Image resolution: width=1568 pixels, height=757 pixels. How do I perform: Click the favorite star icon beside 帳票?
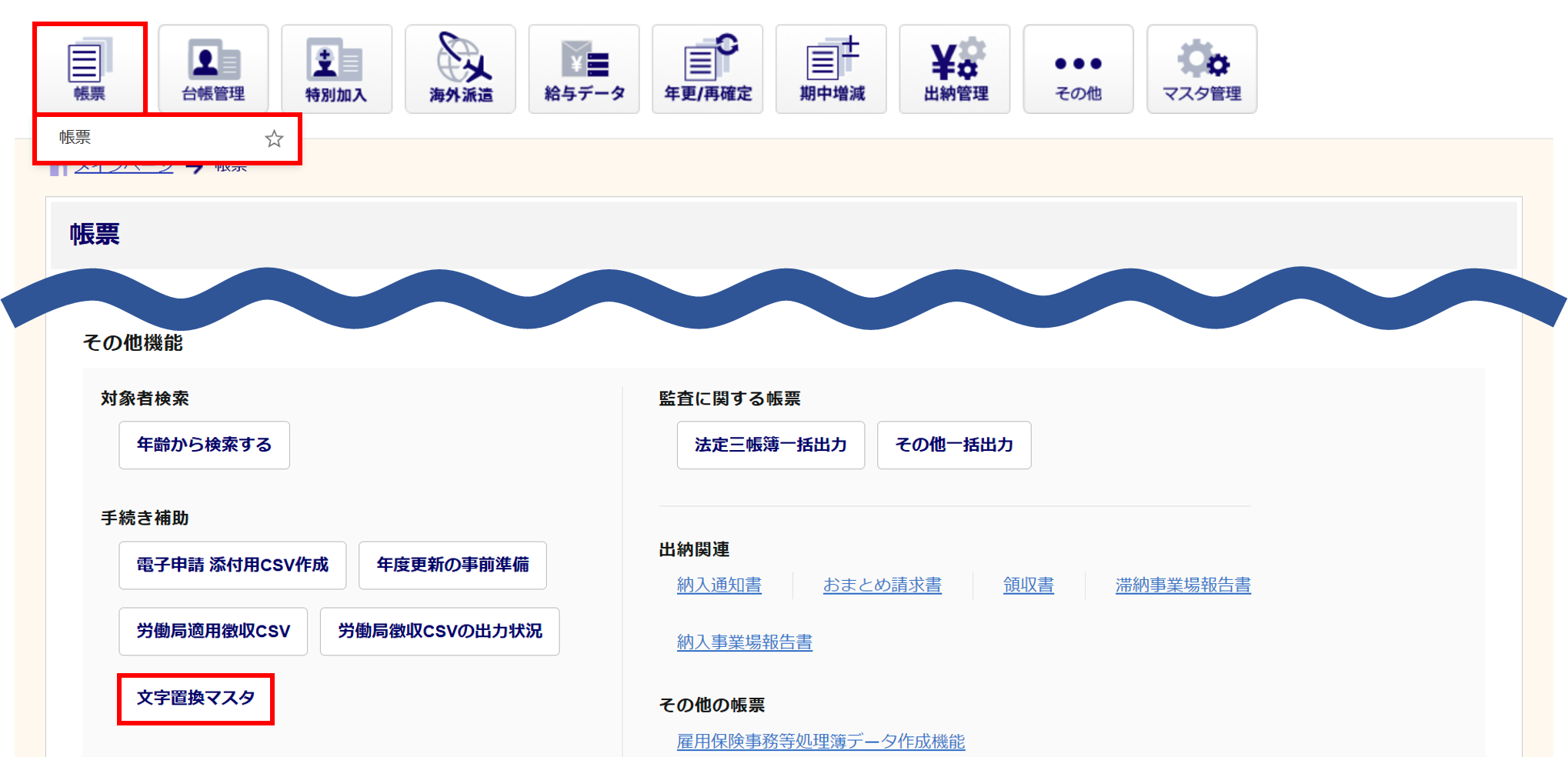[274, 138]
